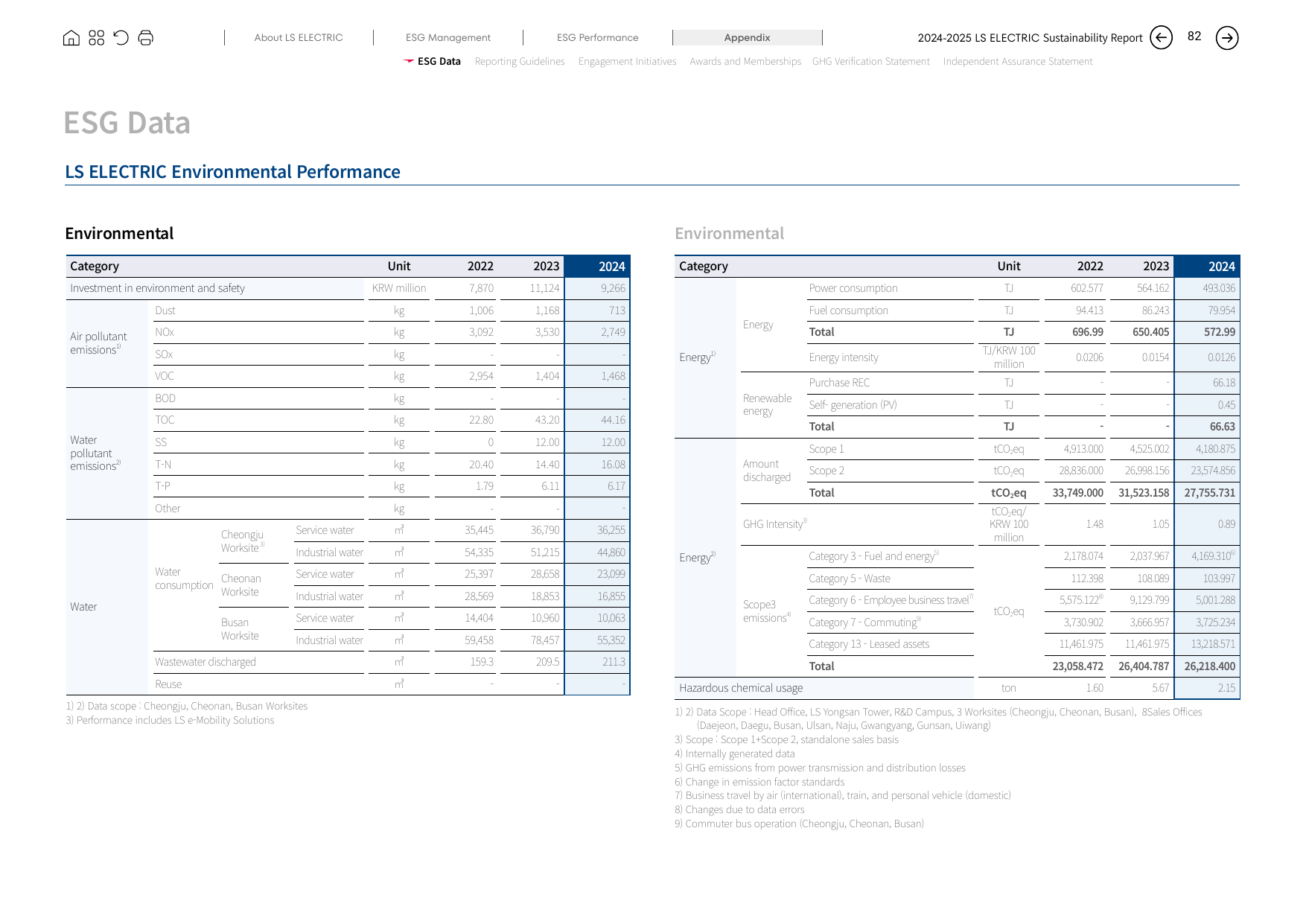Click the report title '2024-2025 LS ELECTRIC Sustainability Report'
This screenshot has width=1306, height=924.
tap(1030, 38)
